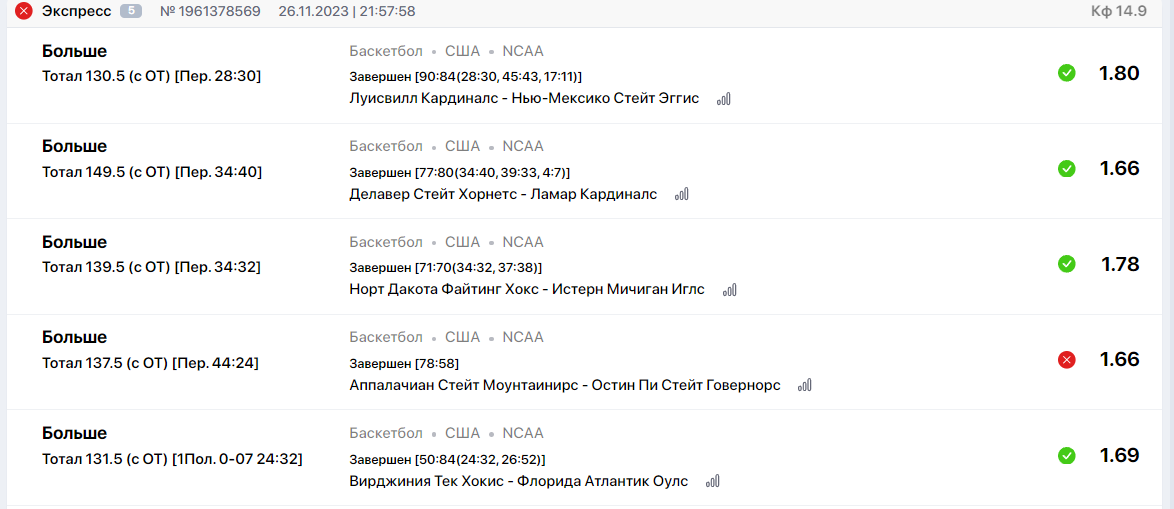Open Вирджиния Тек Хокис - Флорида Атлантик Оулс match
Viewport: 1174px width, 509px height.
tap(519, 481)
